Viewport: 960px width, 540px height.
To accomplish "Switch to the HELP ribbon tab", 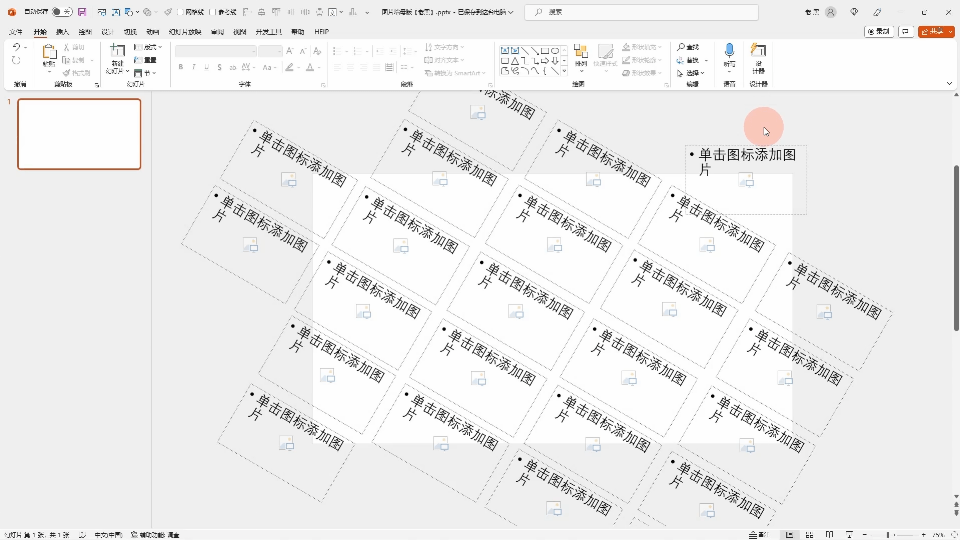I will coord(321,32).
